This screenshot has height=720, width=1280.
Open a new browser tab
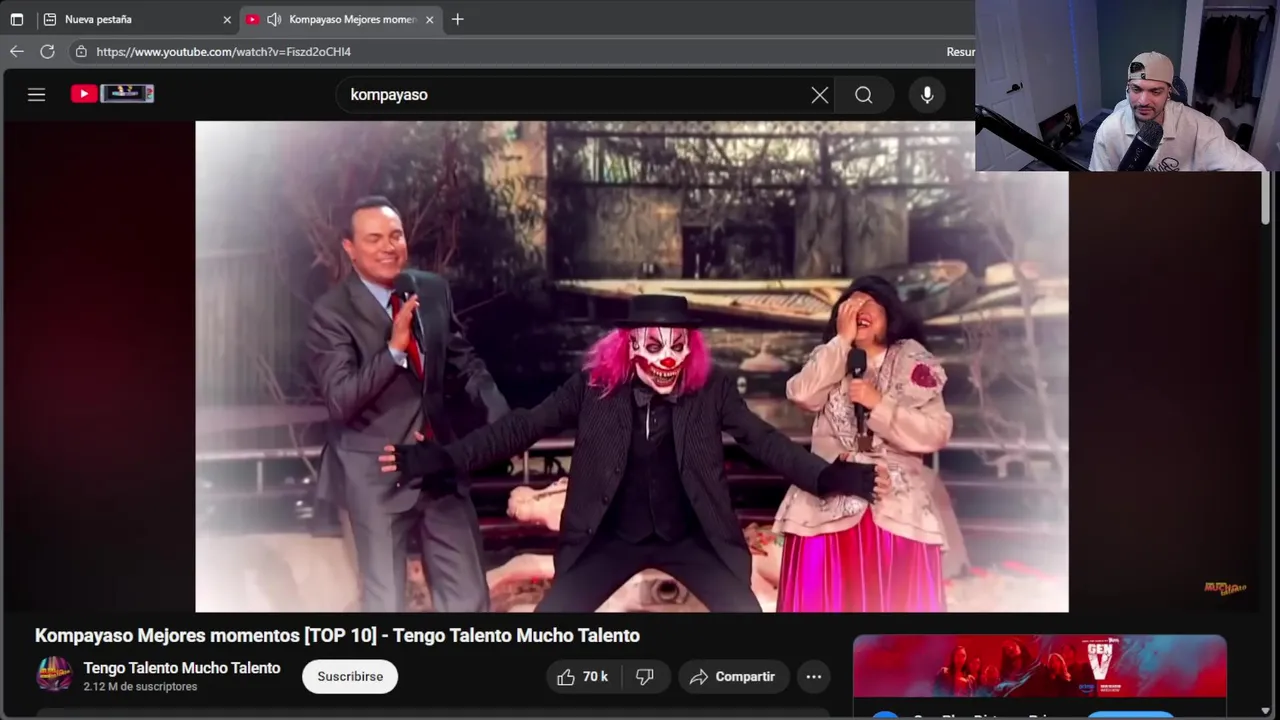(x=458, y=19)
